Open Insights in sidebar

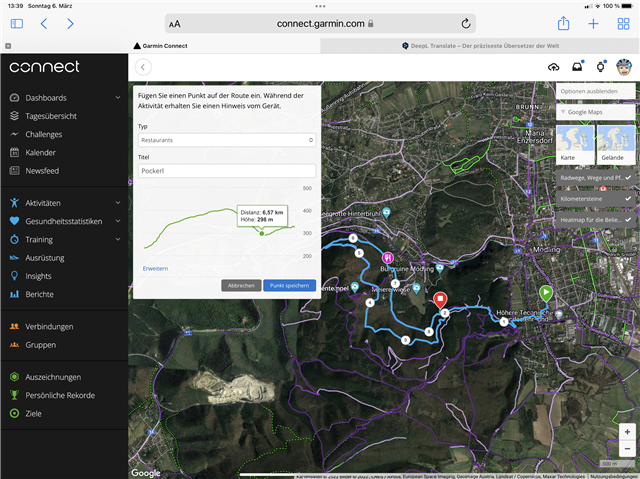pos(38,276)
